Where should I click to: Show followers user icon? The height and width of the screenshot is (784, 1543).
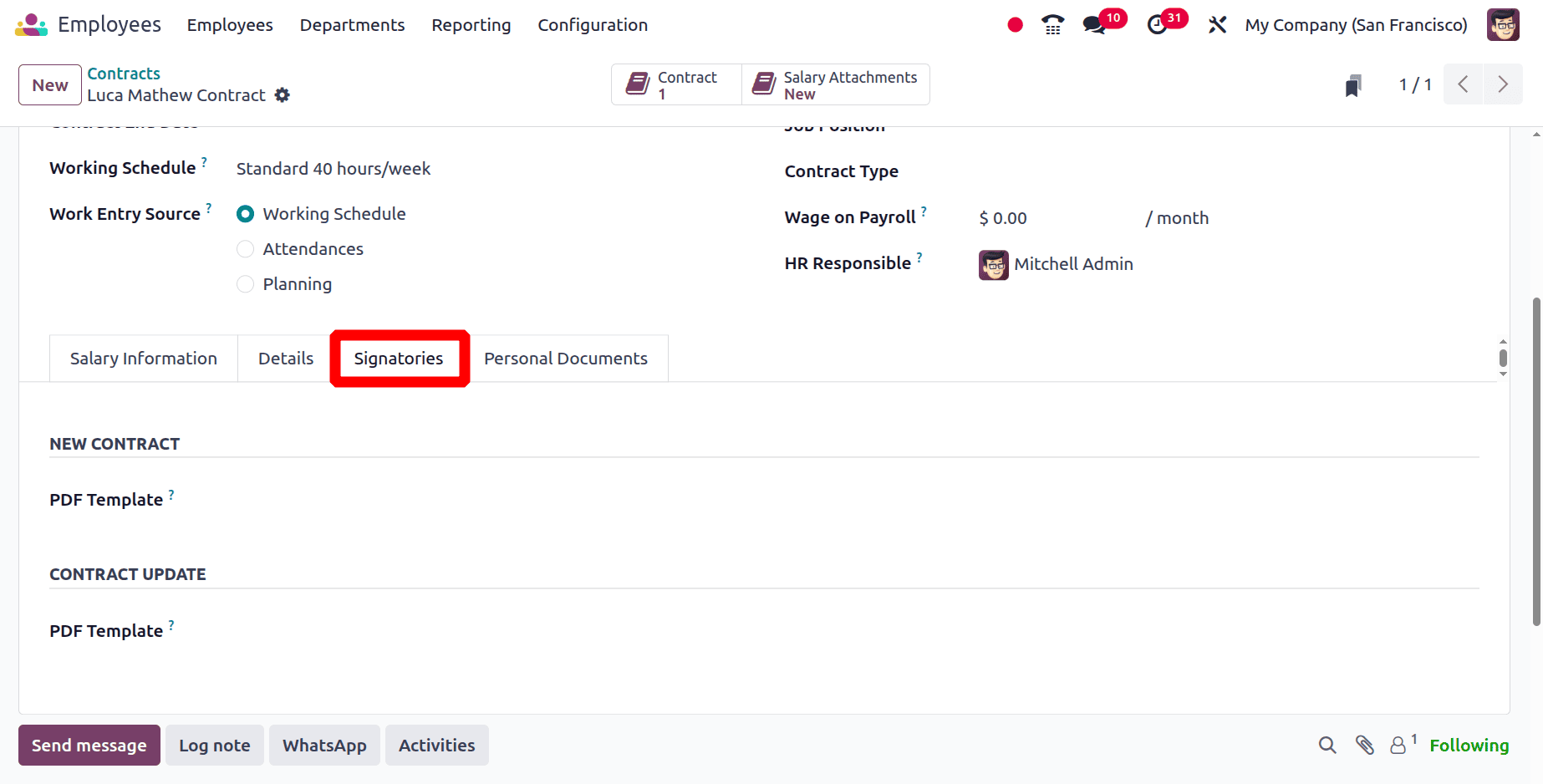1398,745
